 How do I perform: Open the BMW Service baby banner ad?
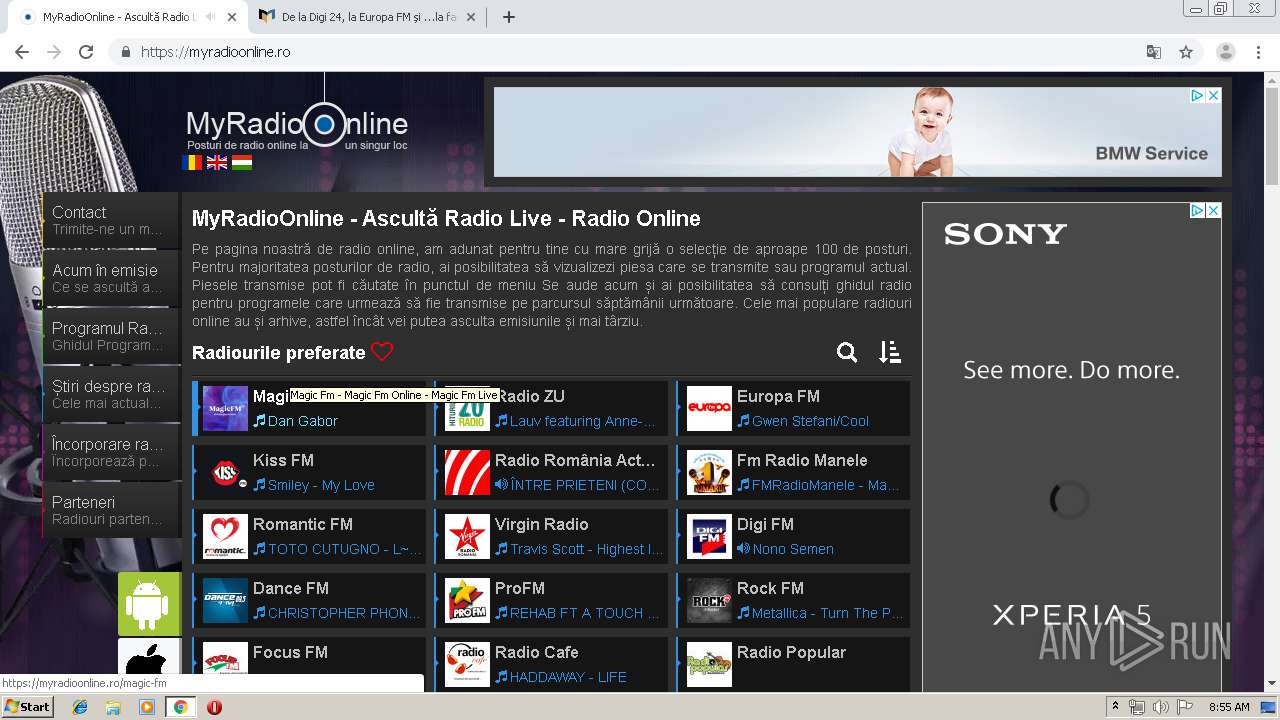point(857,132)
